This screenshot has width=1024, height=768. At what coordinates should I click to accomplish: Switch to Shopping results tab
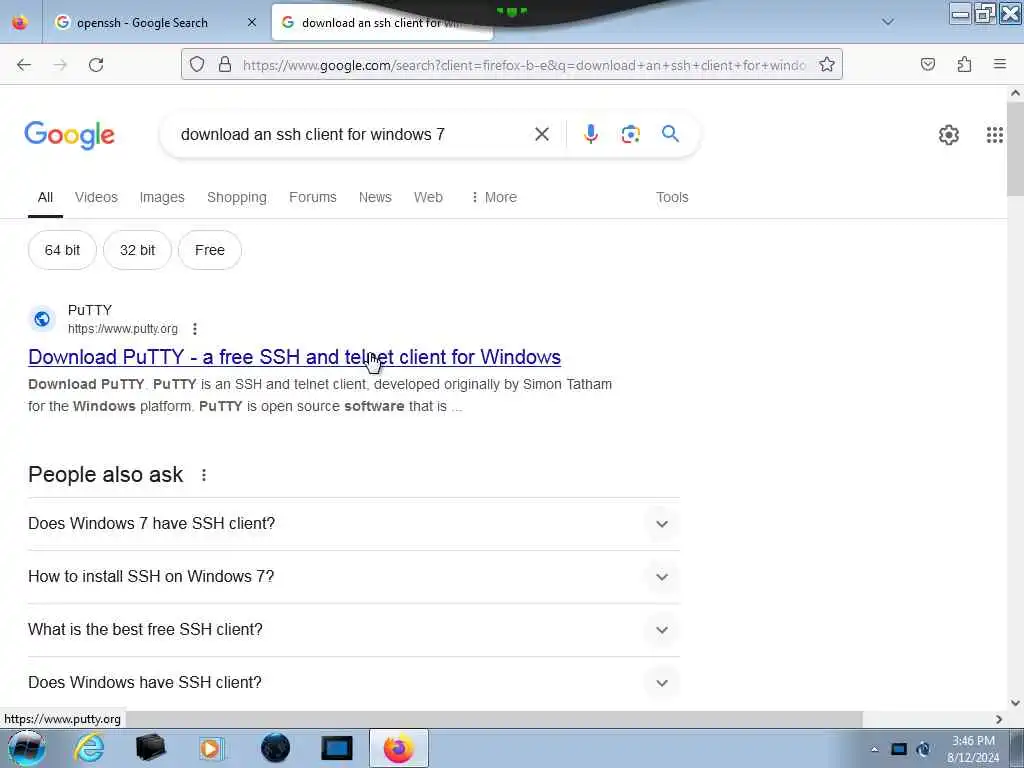coord(236,197)
